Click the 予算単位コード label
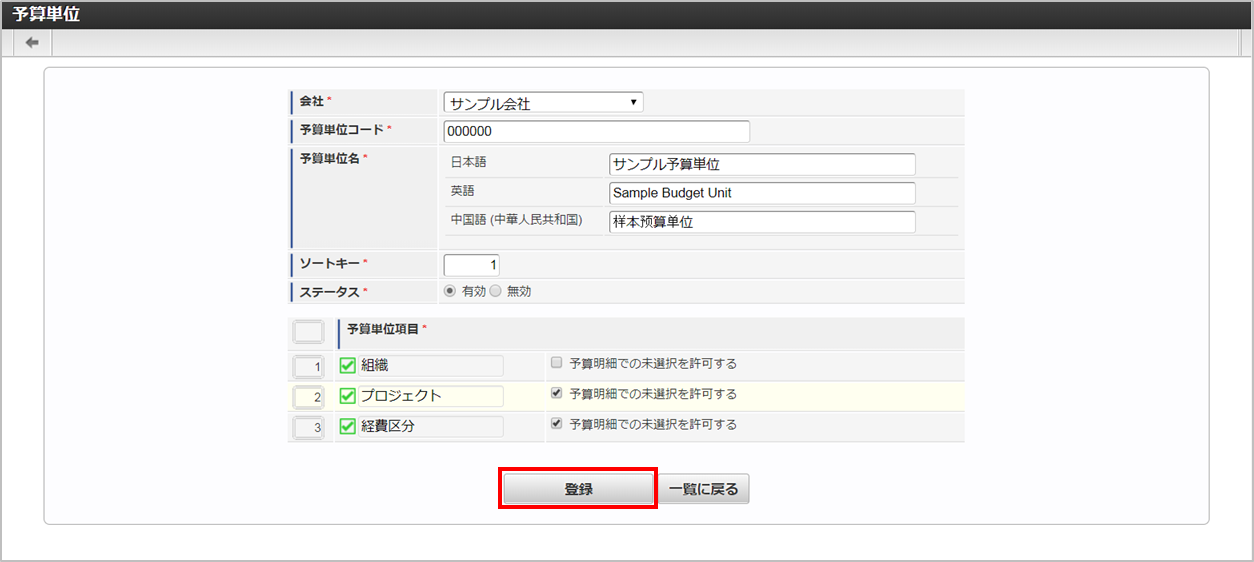 click(x=342, y=130)
